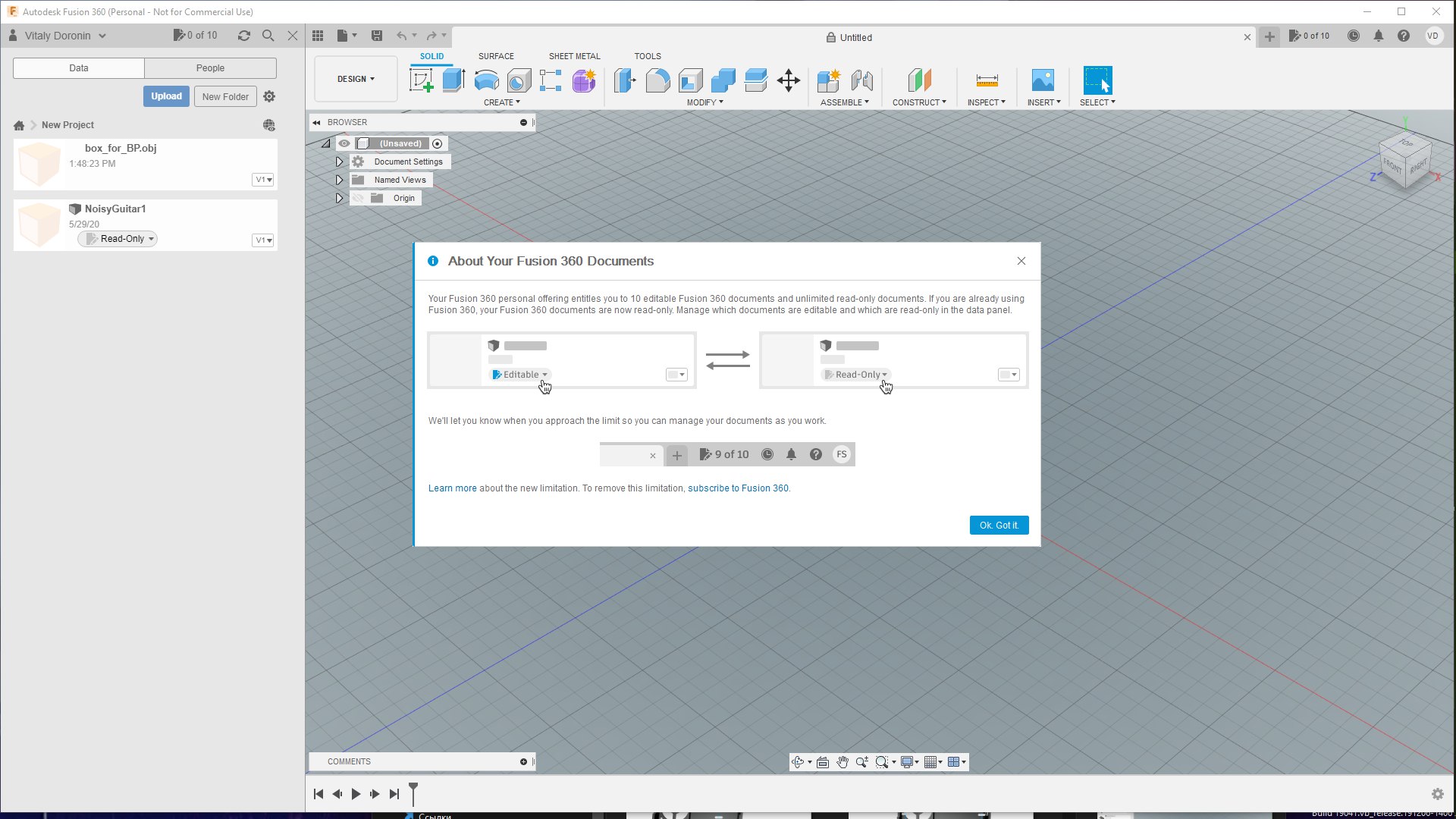The height and width of the screenshot is (819, 1456).
Task: Switch to the People tab
Action: tap(210, 68)
